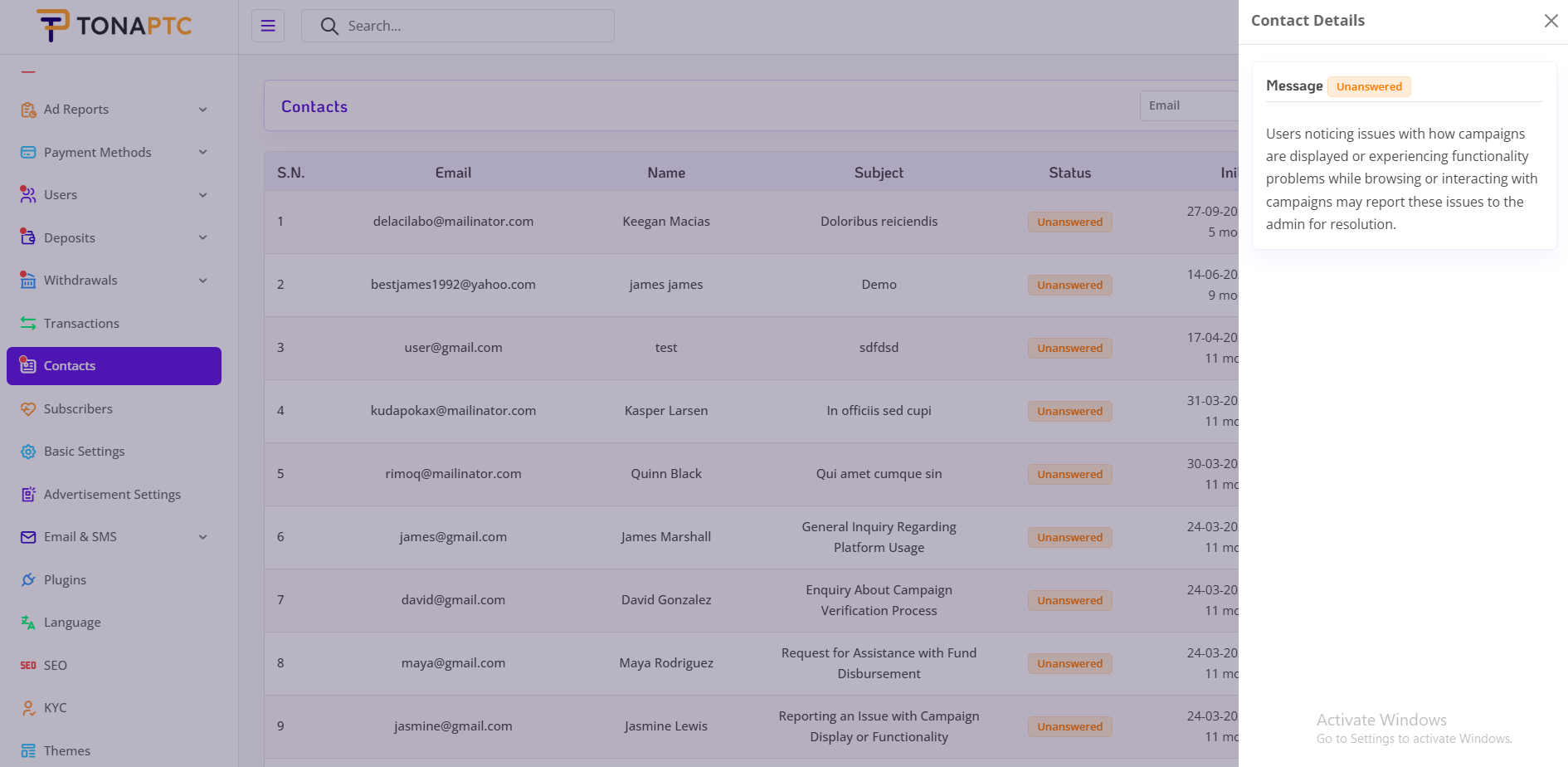Click the Advertisement Settings icon

[28, 494]
